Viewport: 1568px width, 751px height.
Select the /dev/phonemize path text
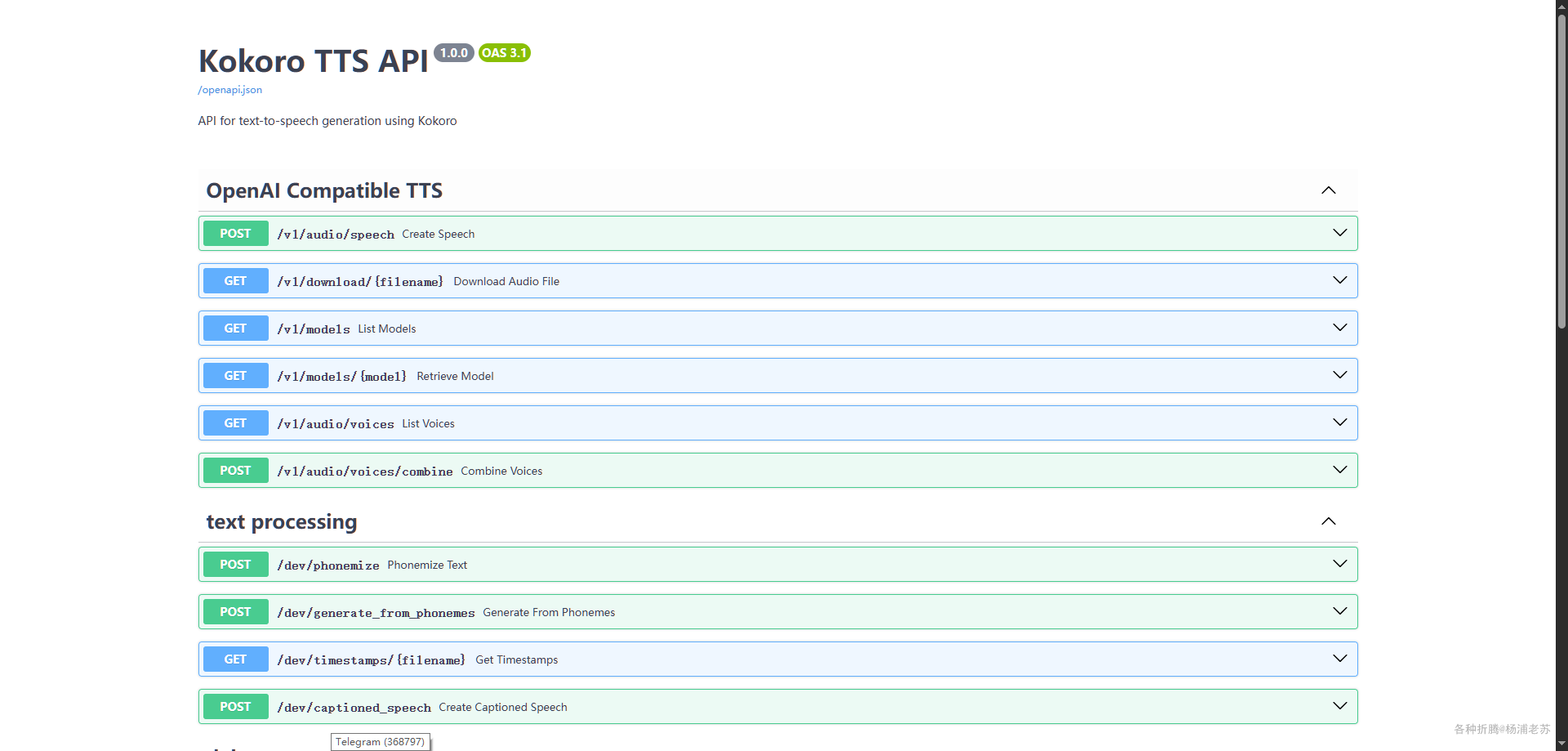point(328,565)
